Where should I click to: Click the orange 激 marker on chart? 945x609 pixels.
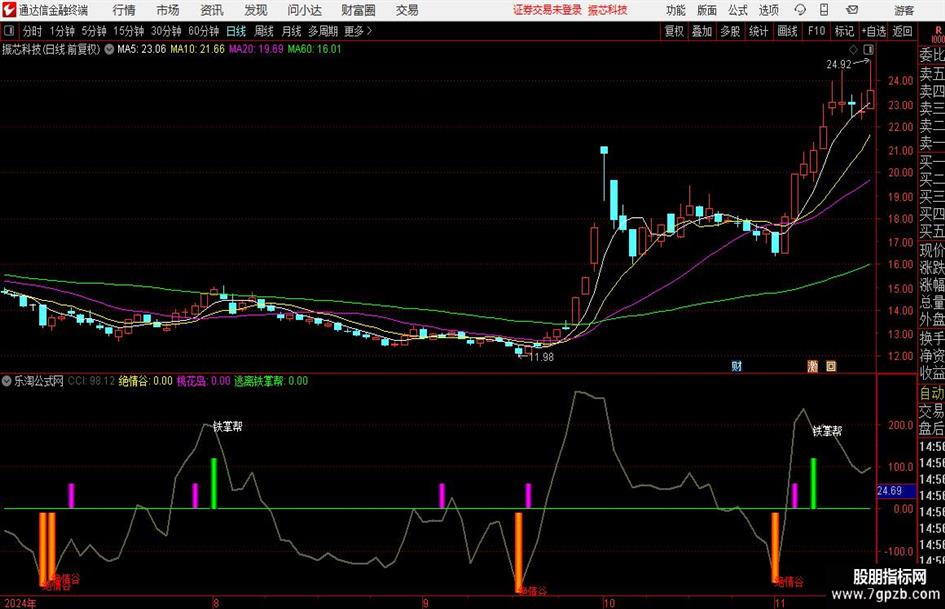812,366
